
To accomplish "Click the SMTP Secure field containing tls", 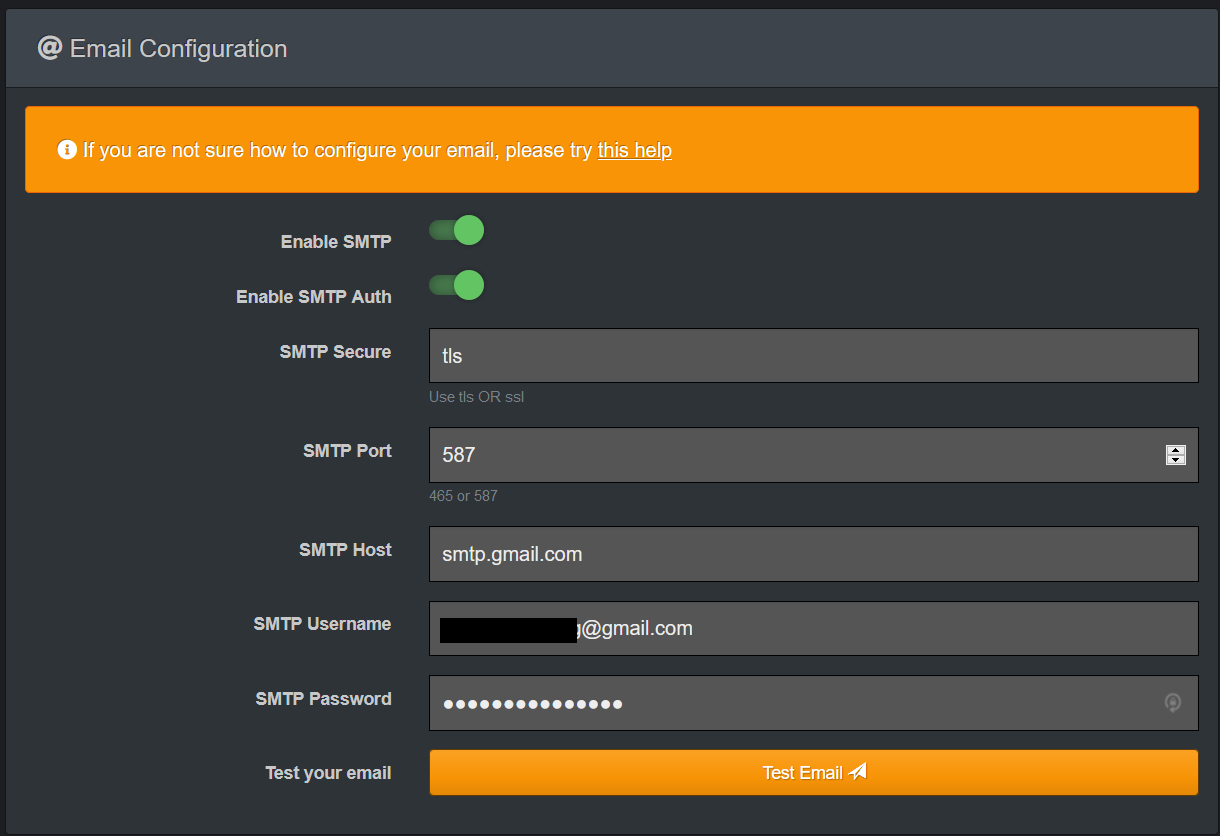I will (x=813, y=355).
